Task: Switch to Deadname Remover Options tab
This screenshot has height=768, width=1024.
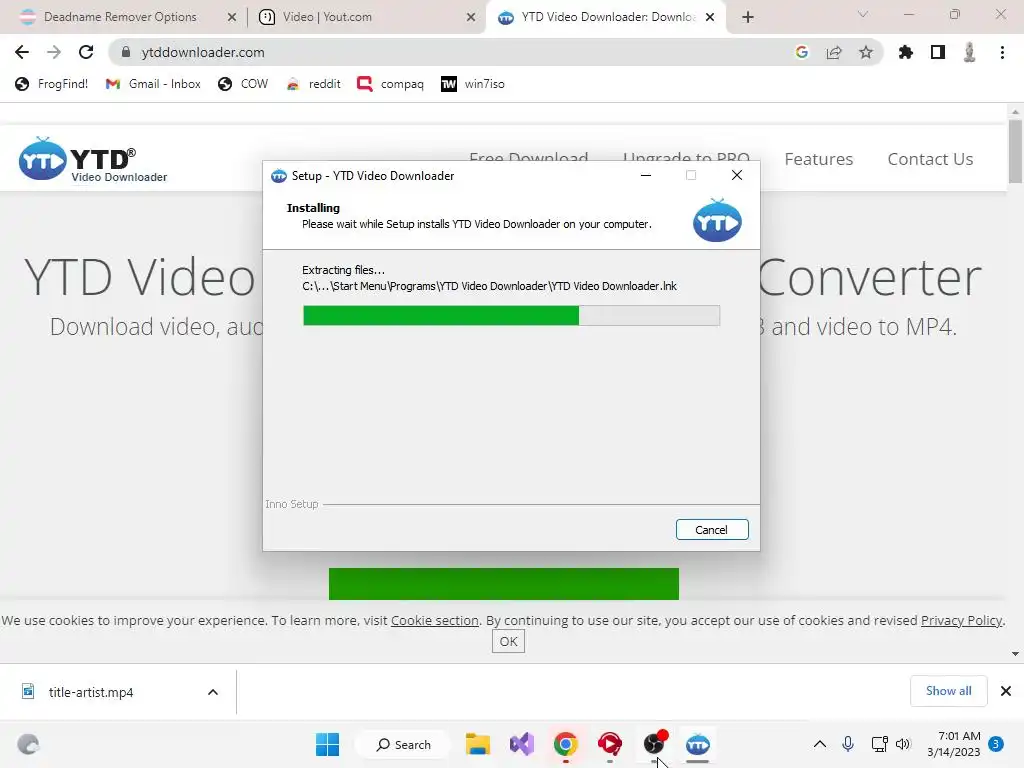Action: [x=120, y=17]
